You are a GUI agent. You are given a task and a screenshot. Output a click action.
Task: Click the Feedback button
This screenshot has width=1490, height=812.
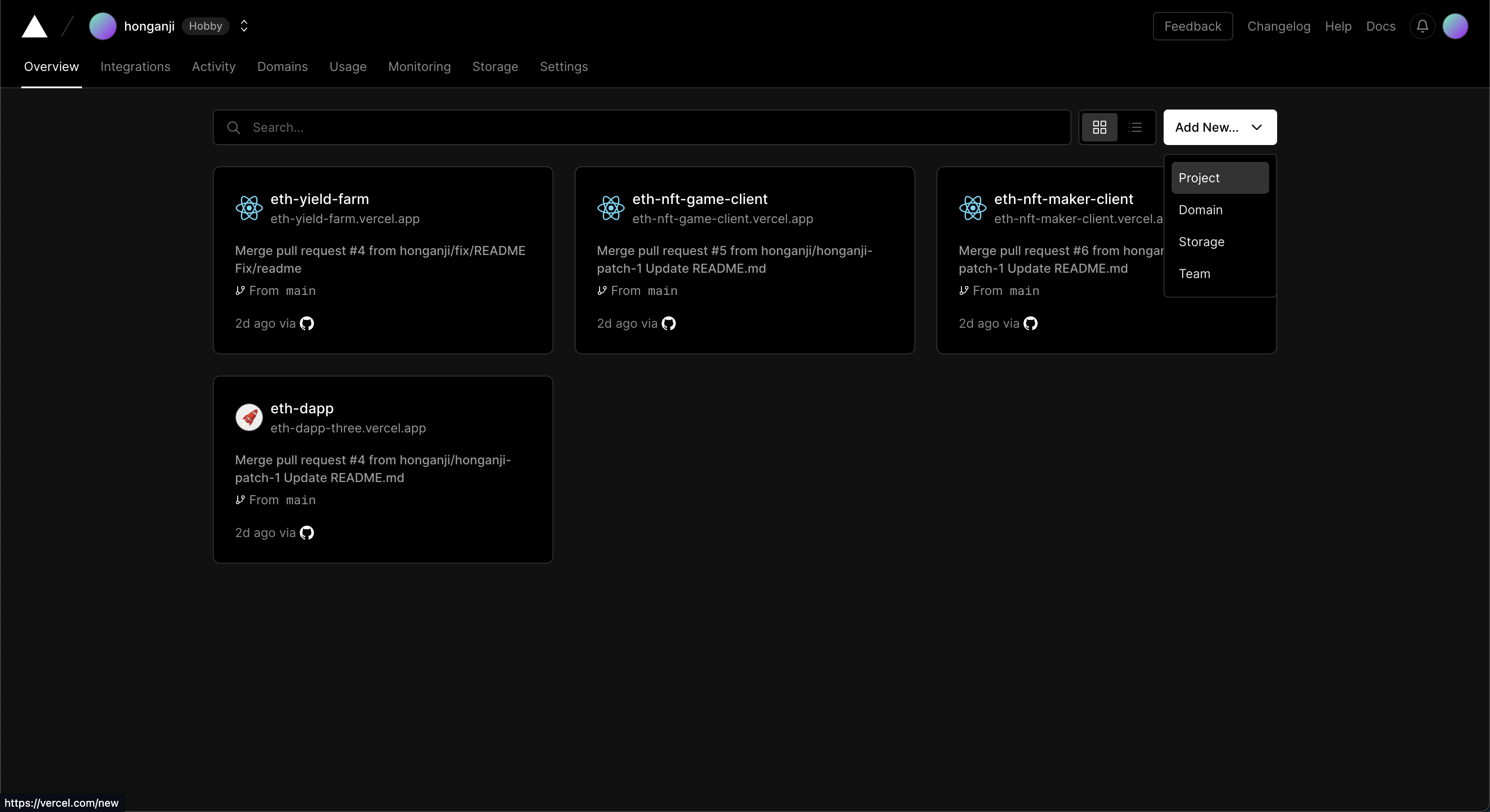pyautogui.click(x=1193, y=26)
